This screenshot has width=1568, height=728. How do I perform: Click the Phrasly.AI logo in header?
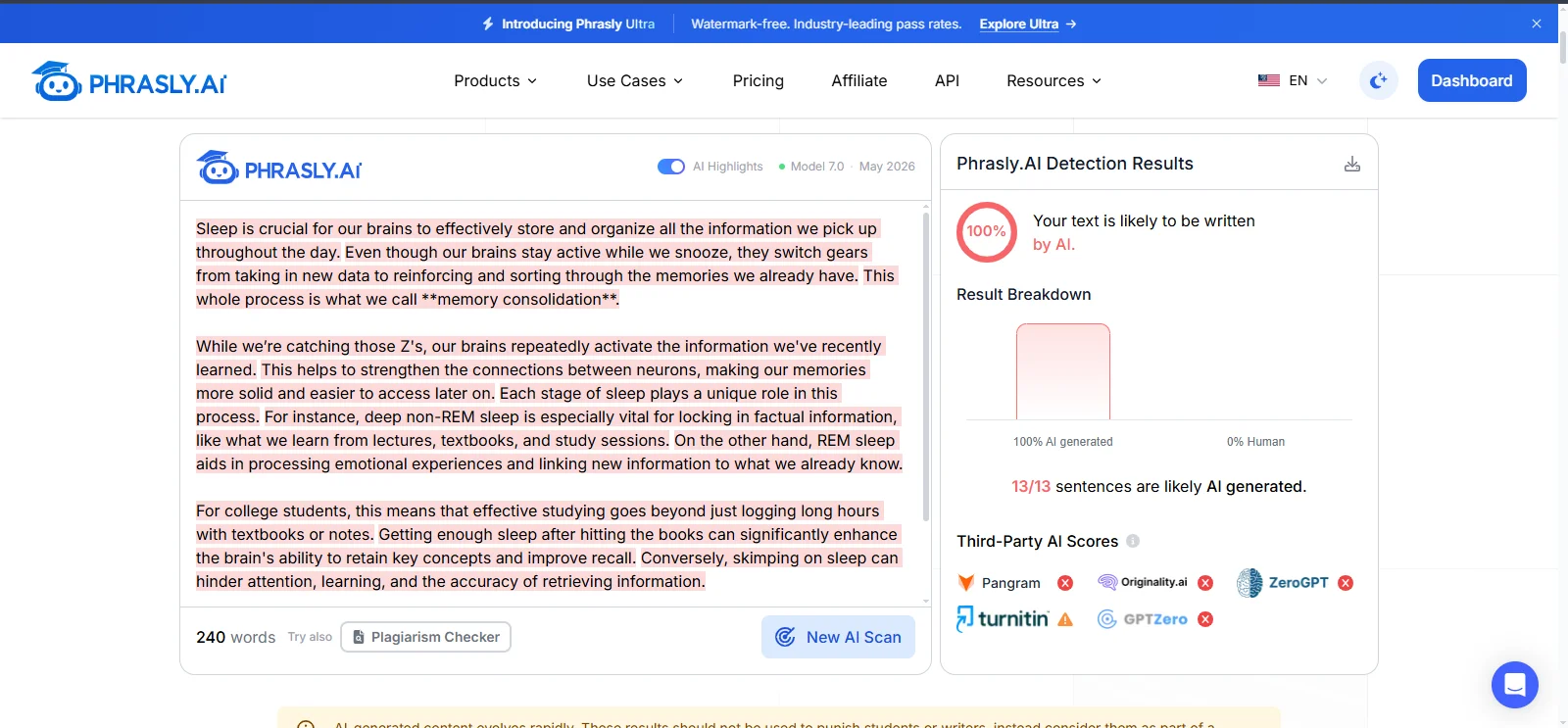pos(129,81)
